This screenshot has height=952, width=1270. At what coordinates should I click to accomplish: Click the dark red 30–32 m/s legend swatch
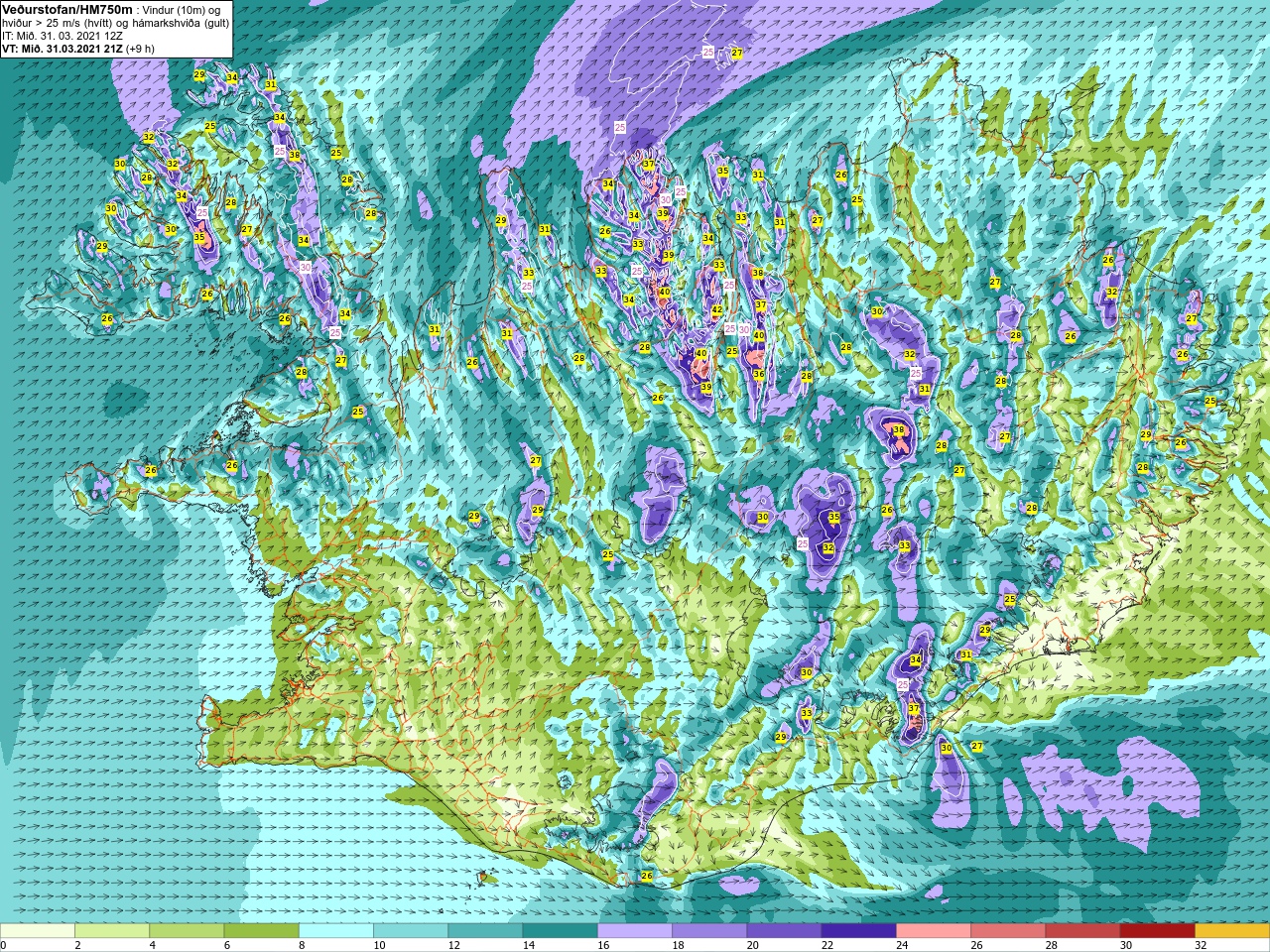(1157, 931)
